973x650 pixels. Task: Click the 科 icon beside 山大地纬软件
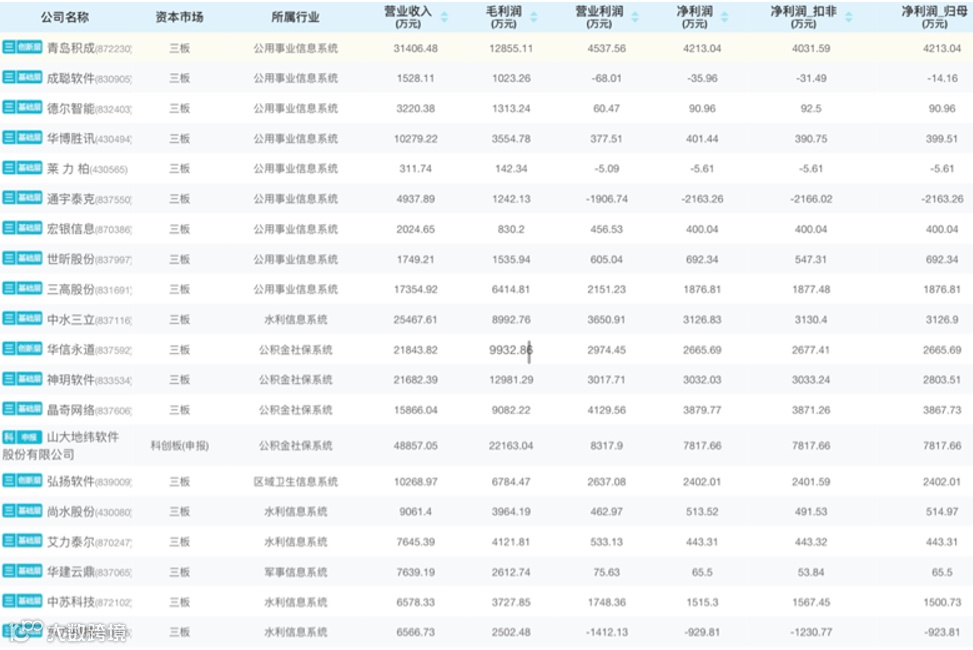[x=9, y=437]
